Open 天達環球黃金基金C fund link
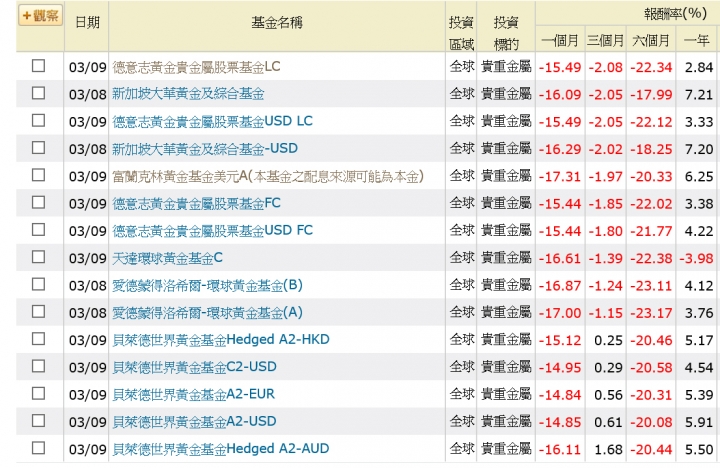The height and width of the screenshot is (468, 720). pyautogui.click(x=168, y=258)
